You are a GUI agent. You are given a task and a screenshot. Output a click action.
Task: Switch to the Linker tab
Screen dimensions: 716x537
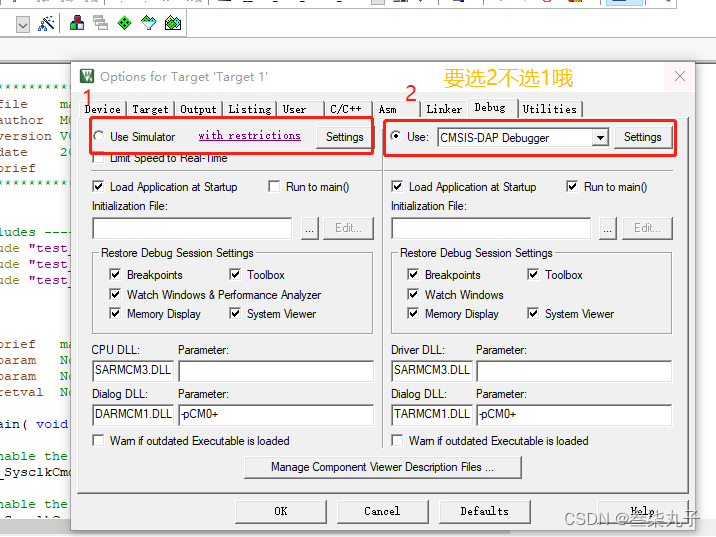coord(444,109)
